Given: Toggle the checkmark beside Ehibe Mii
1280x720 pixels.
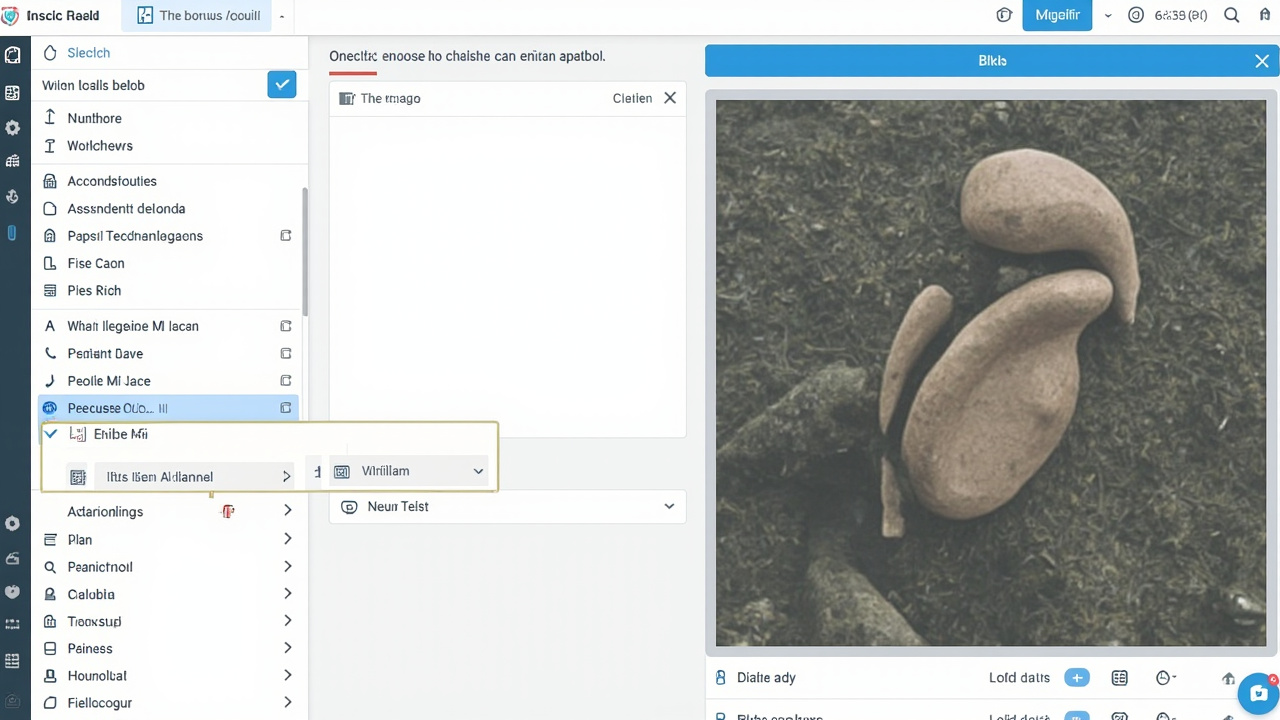Looking at the screenshot, I should pyautogui.click(x=51, y=434).
